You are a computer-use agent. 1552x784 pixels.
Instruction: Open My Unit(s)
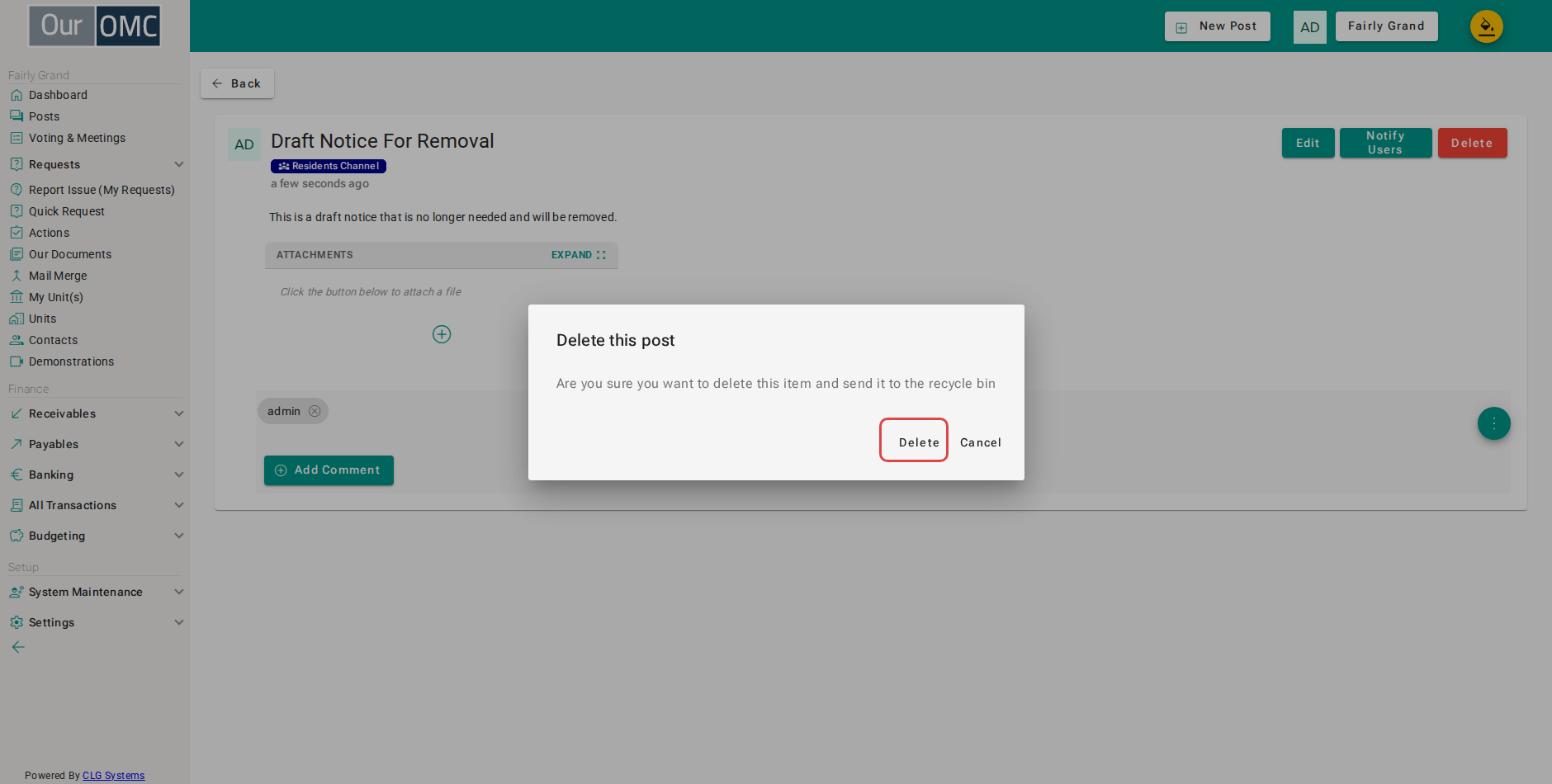55,297
